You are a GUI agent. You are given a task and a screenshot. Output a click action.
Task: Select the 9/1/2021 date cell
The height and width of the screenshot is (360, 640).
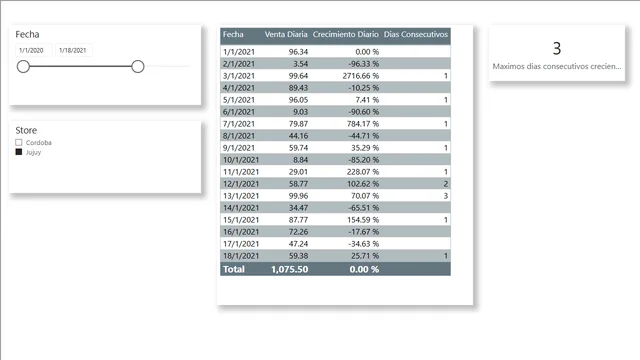[239, 148]
